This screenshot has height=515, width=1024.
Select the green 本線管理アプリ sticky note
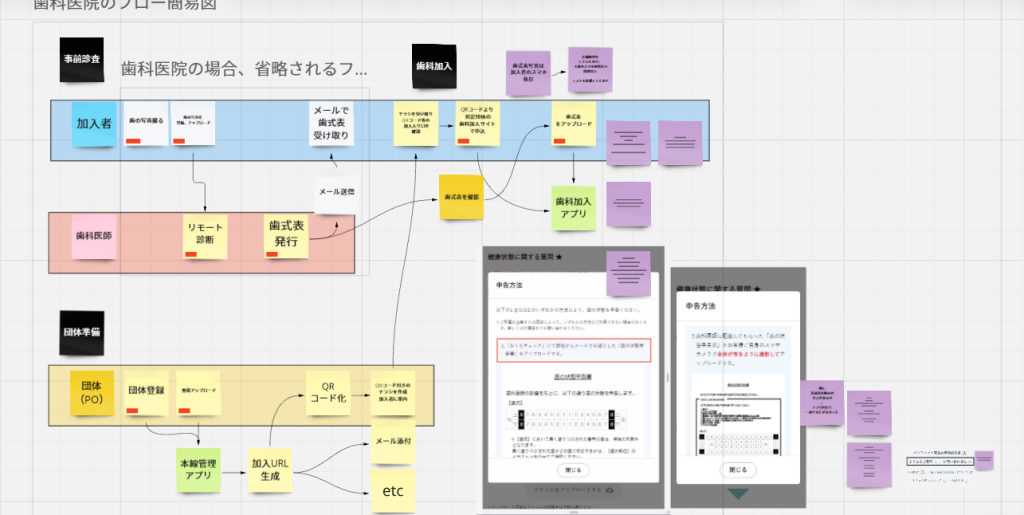tap(199, 469)
